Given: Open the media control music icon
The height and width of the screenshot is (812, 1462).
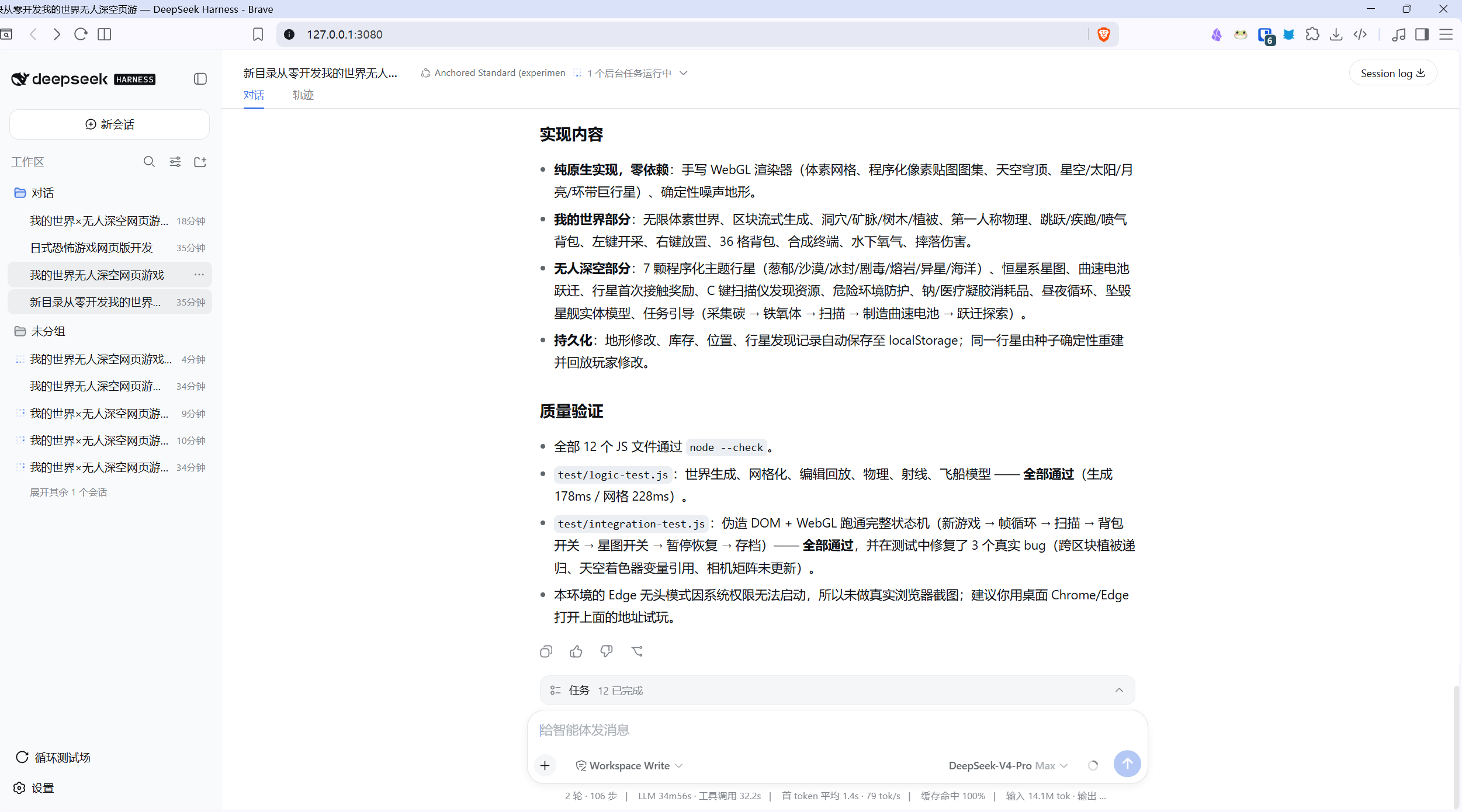Looking at the screenshot, I should 1398,34.
